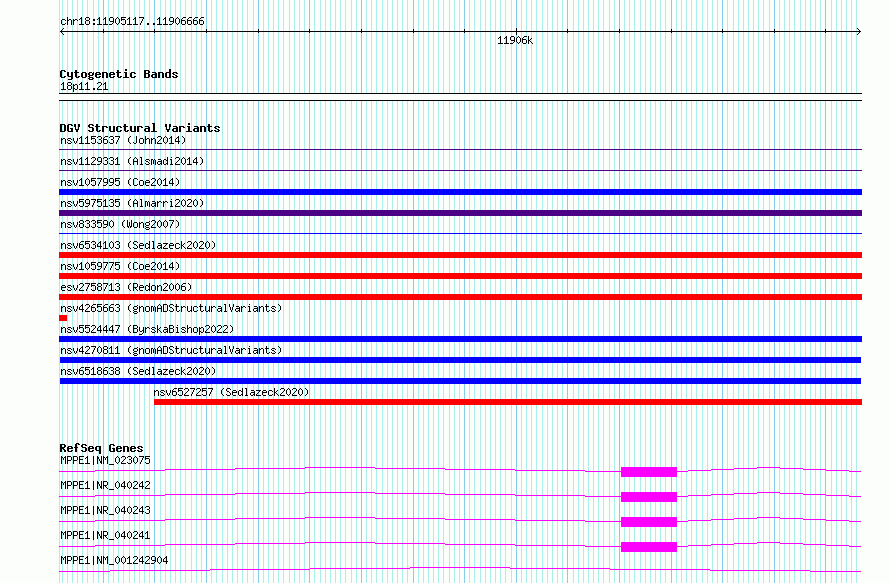890x583 pixels.
Task: Click the chr18:11905117..11906666 coordinate label
Action: click(x=132, y=22)
